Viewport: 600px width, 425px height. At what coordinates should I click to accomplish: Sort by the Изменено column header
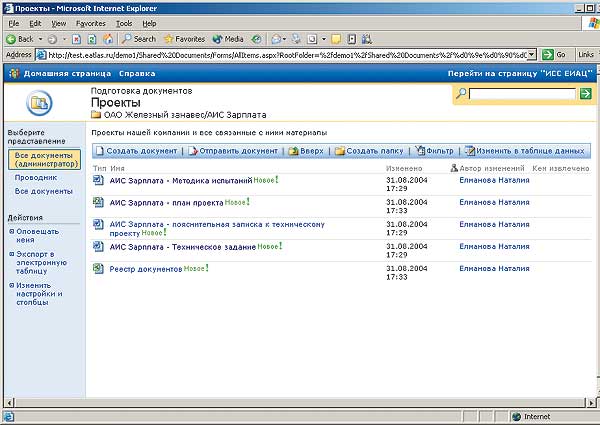tap(404, 168)
